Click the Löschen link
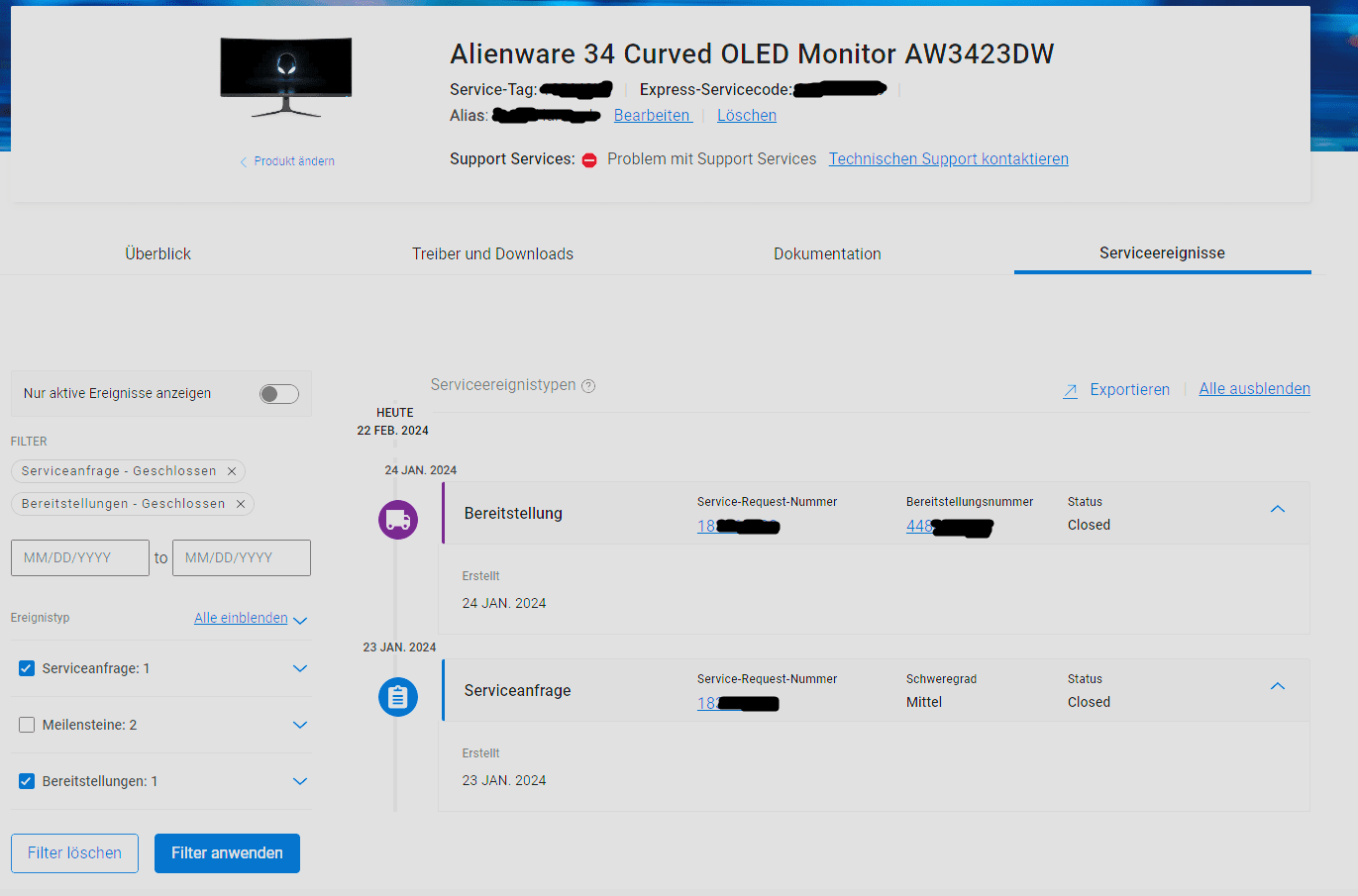Image resolution: width=1358 pixels, height=896 pixels. click(x=747, y=115)
